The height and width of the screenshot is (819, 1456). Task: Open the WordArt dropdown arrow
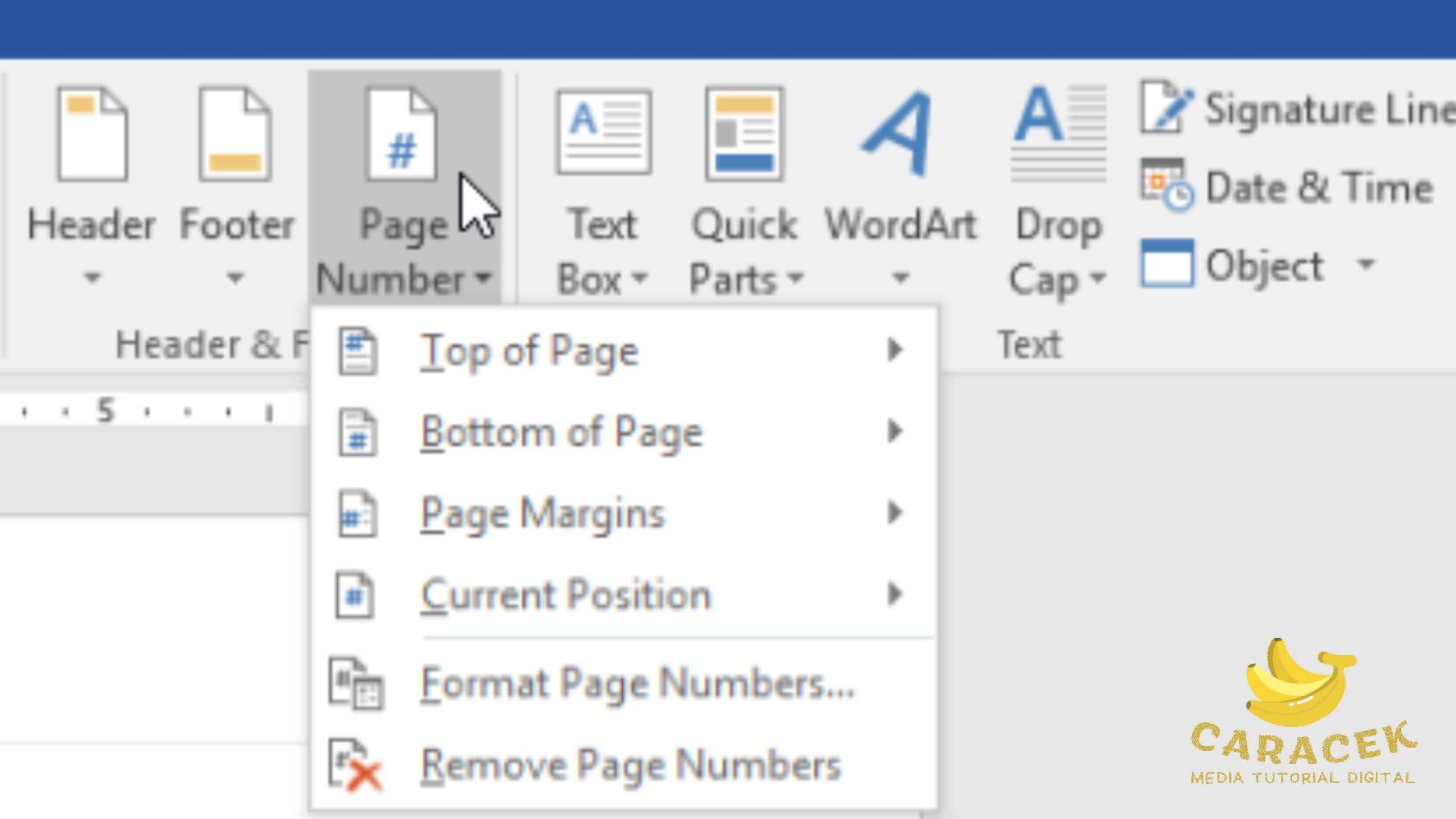(x=900, y=278)
